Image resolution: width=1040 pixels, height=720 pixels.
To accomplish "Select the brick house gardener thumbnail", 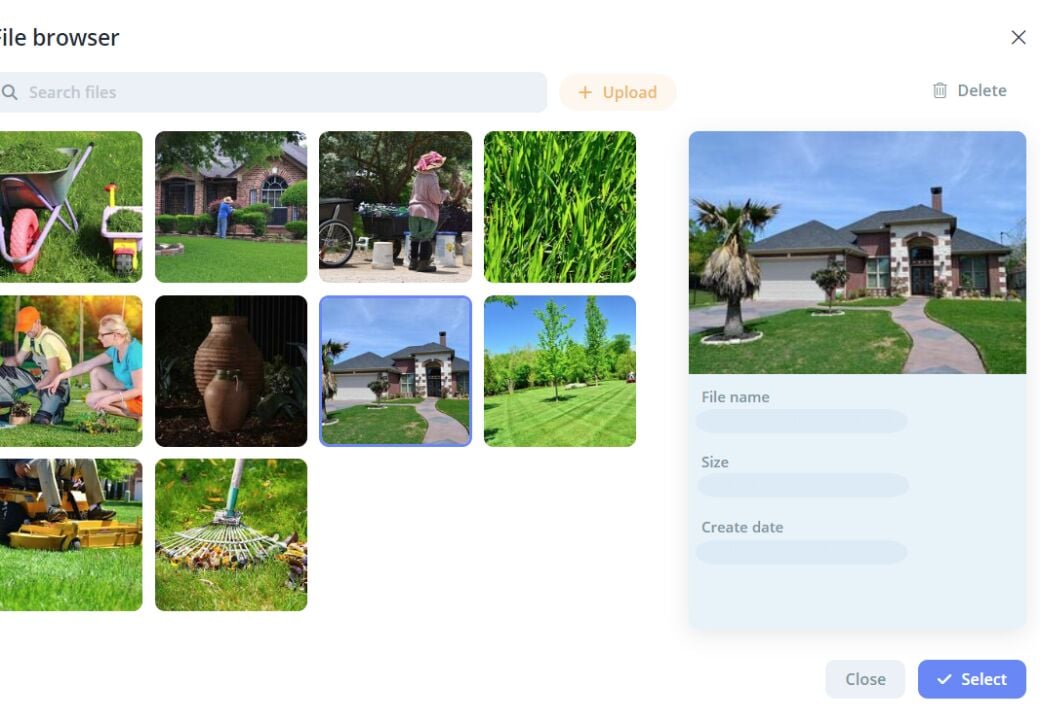I will [x=231, y=207].
